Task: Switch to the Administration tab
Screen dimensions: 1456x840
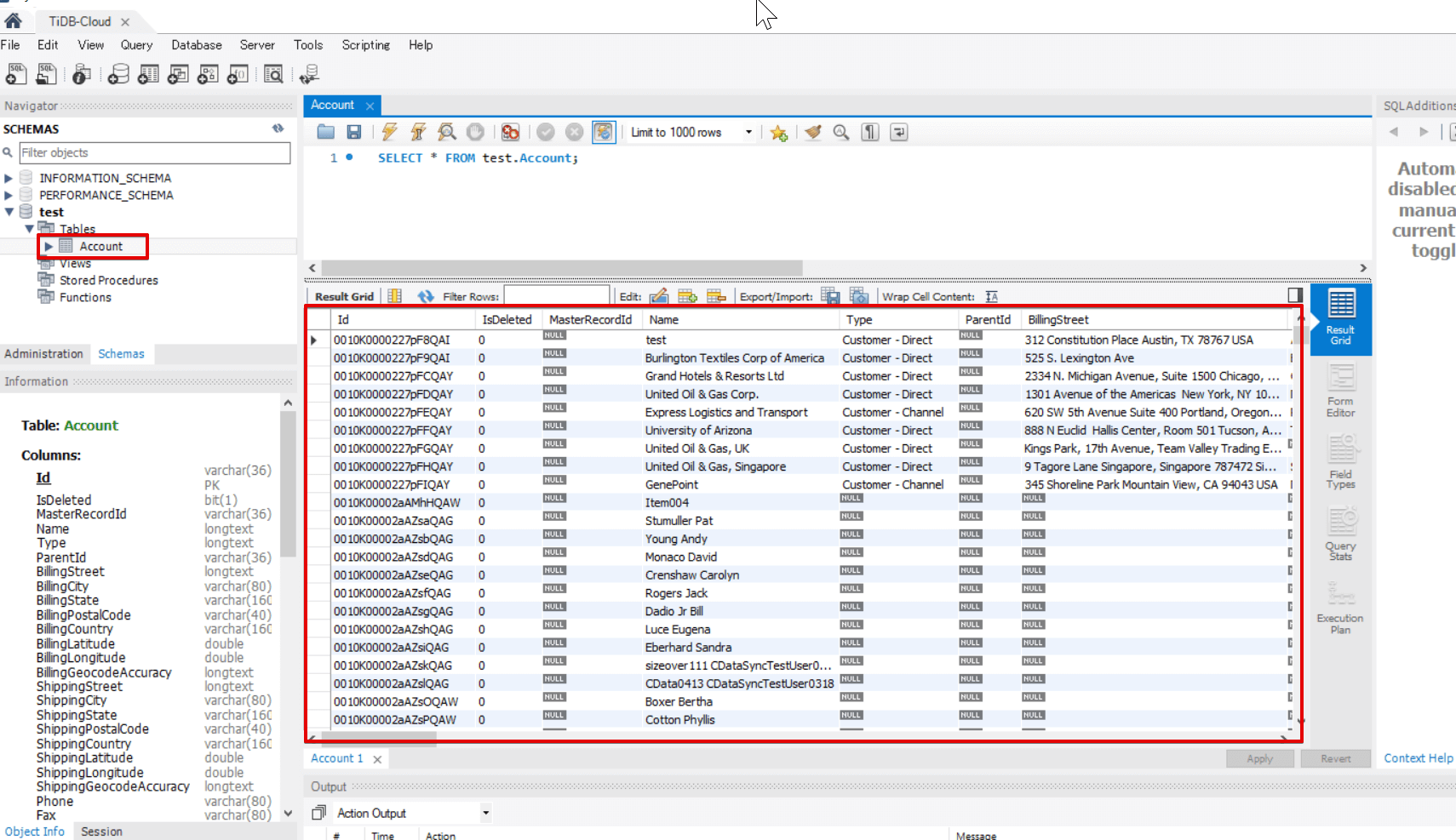Action: (x=43, y=354)
